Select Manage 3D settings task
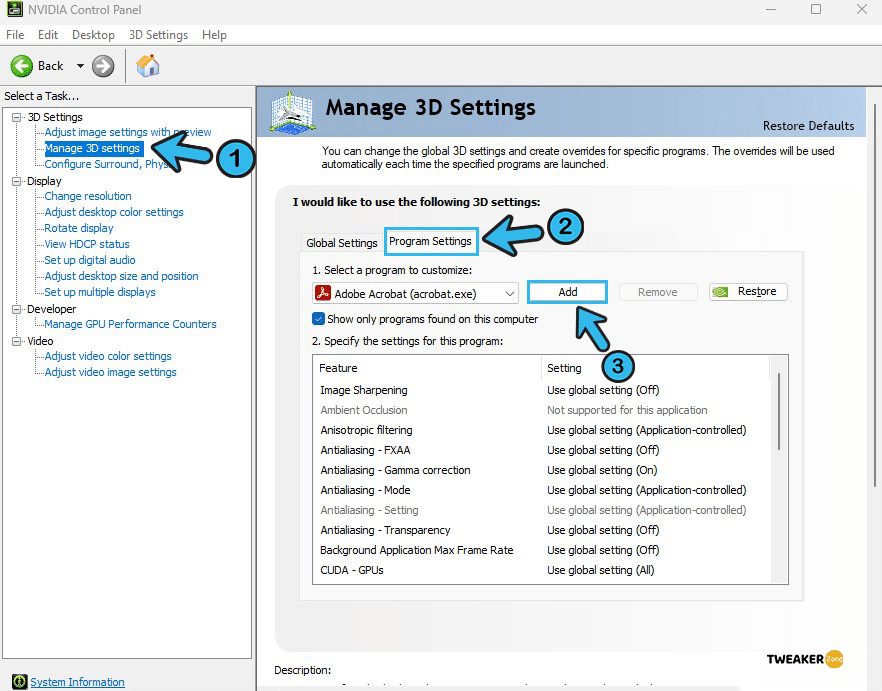882x691 pixels. coord(92,148)
